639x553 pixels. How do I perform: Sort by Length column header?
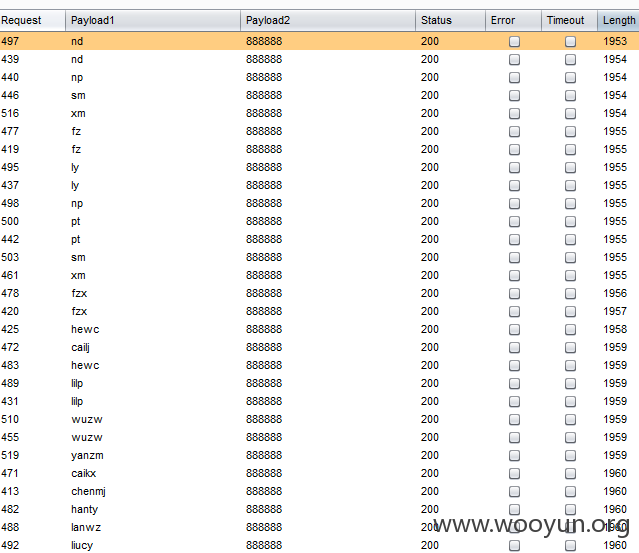(x=619, y=20)
